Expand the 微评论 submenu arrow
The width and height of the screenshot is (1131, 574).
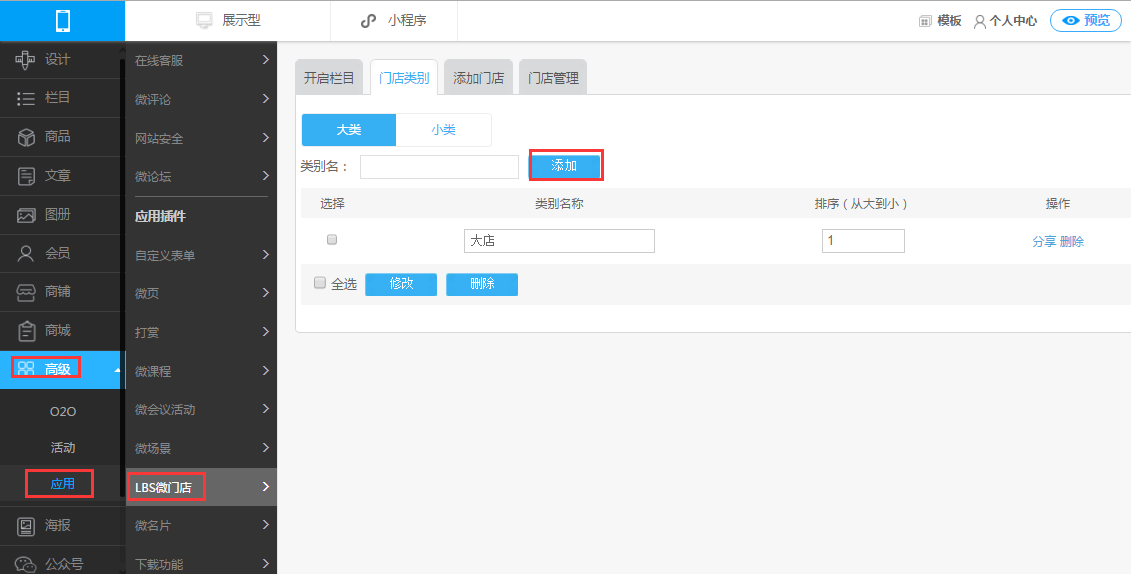pyautogui.click(x=265, y=99)
